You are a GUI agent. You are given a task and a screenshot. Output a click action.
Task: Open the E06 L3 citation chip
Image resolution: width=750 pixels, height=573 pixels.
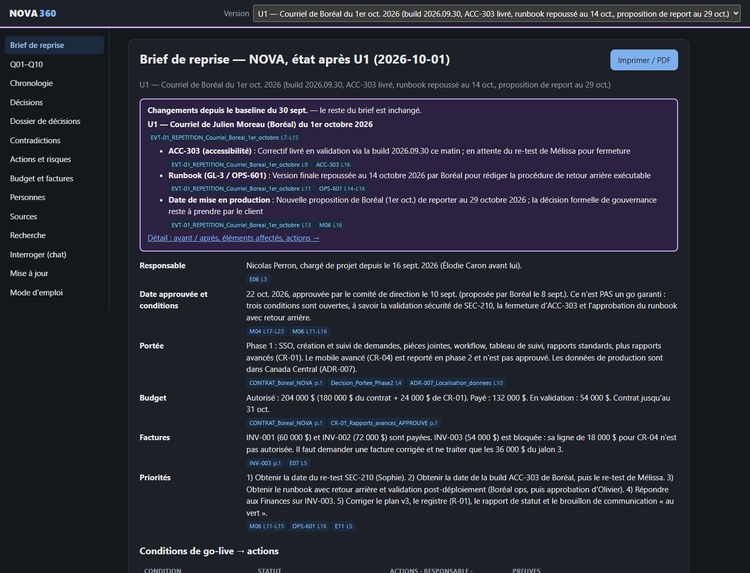coord(258,279)
